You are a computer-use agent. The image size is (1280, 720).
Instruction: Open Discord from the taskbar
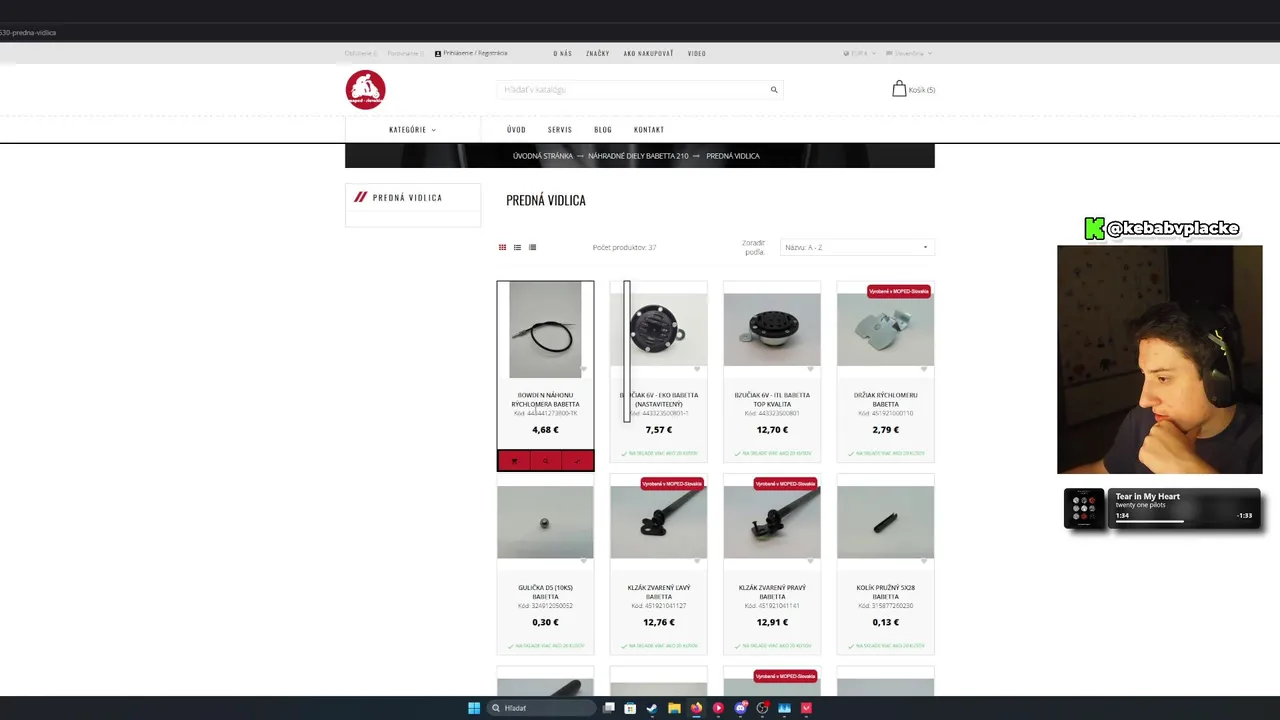[x=740, y=708]
